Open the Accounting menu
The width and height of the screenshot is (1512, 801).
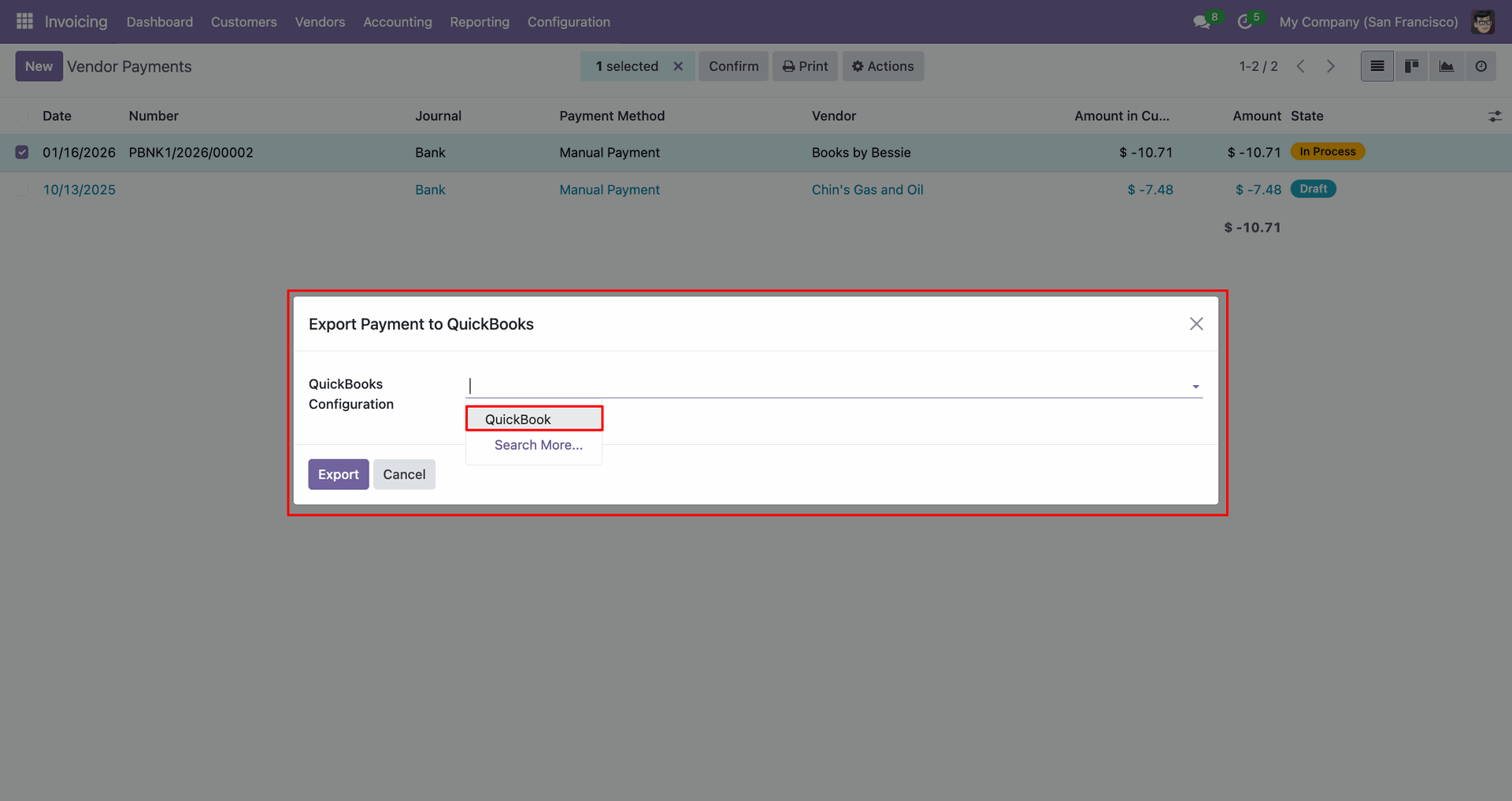[x=397, y=22]
